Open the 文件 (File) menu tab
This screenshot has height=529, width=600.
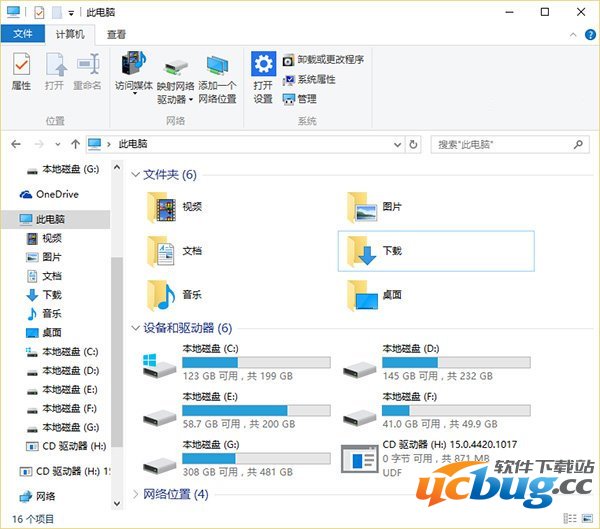[23, 33]
